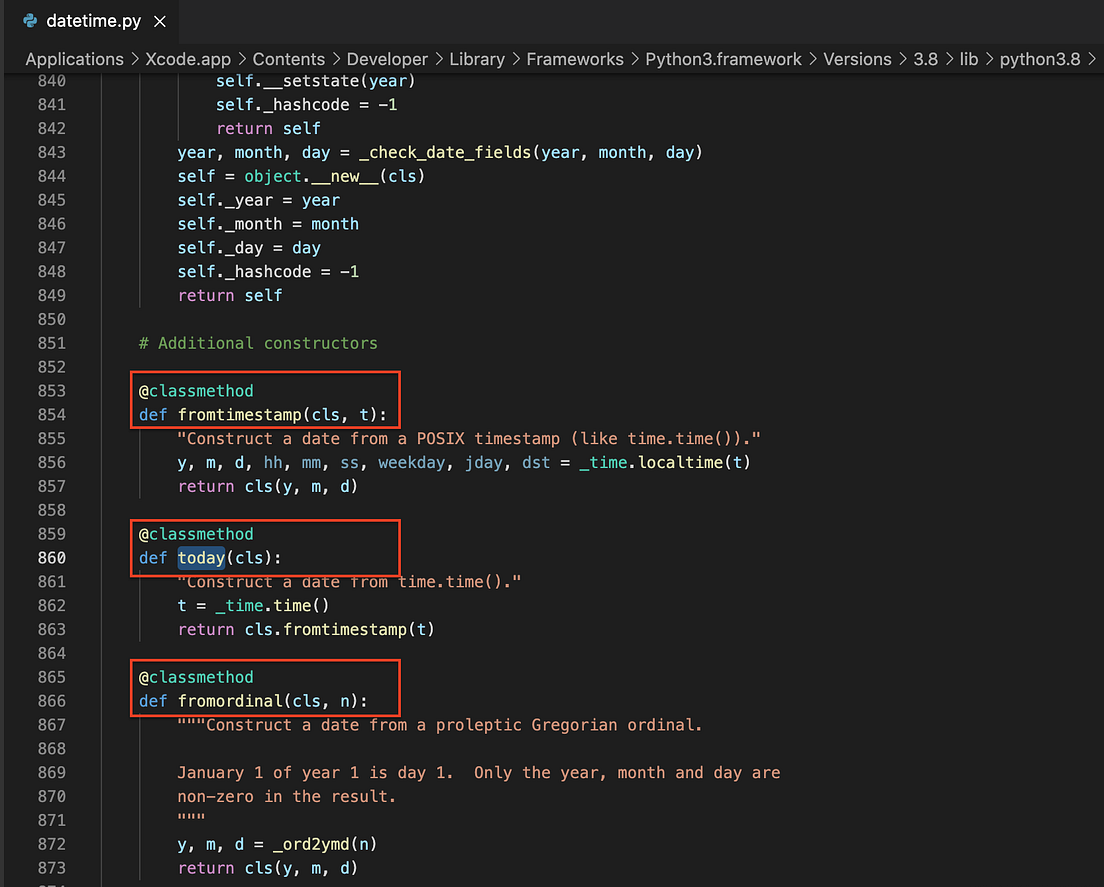Viewport: 1104px width, 887px height.
Task: Select the Frameworks breadcrumb entry
Action: point(575,59)
